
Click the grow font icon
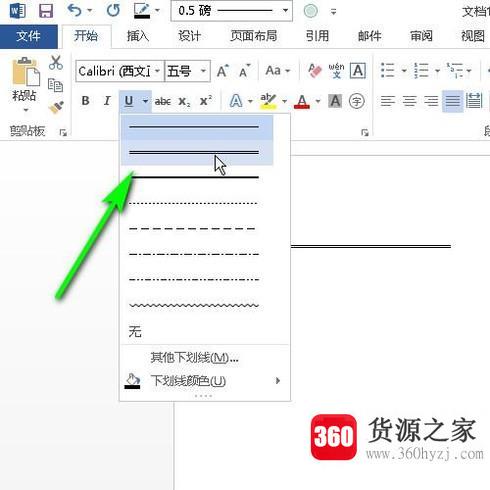point(223,71)
